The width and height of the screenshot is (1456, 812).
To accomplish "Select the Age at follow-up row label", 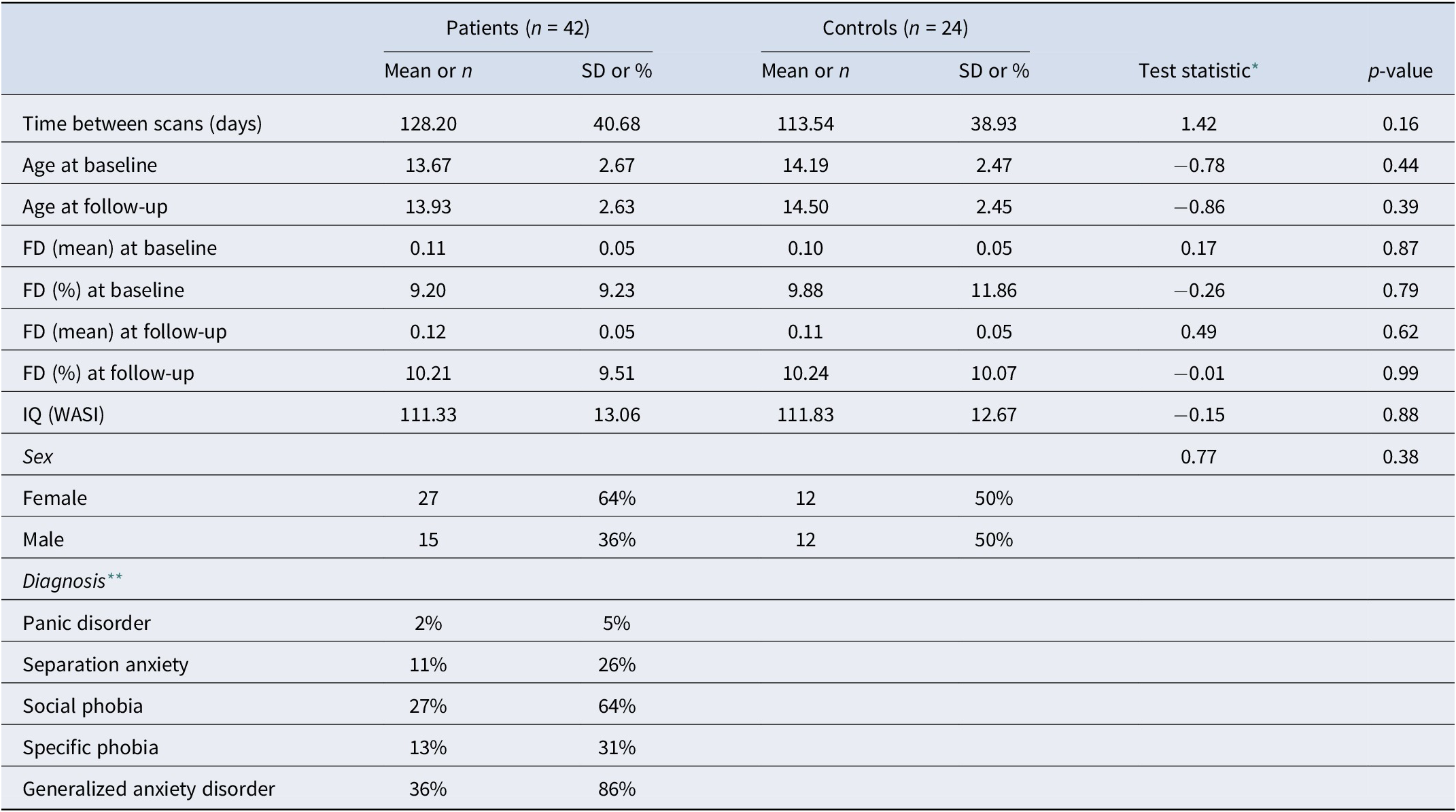I will [95, 207].
